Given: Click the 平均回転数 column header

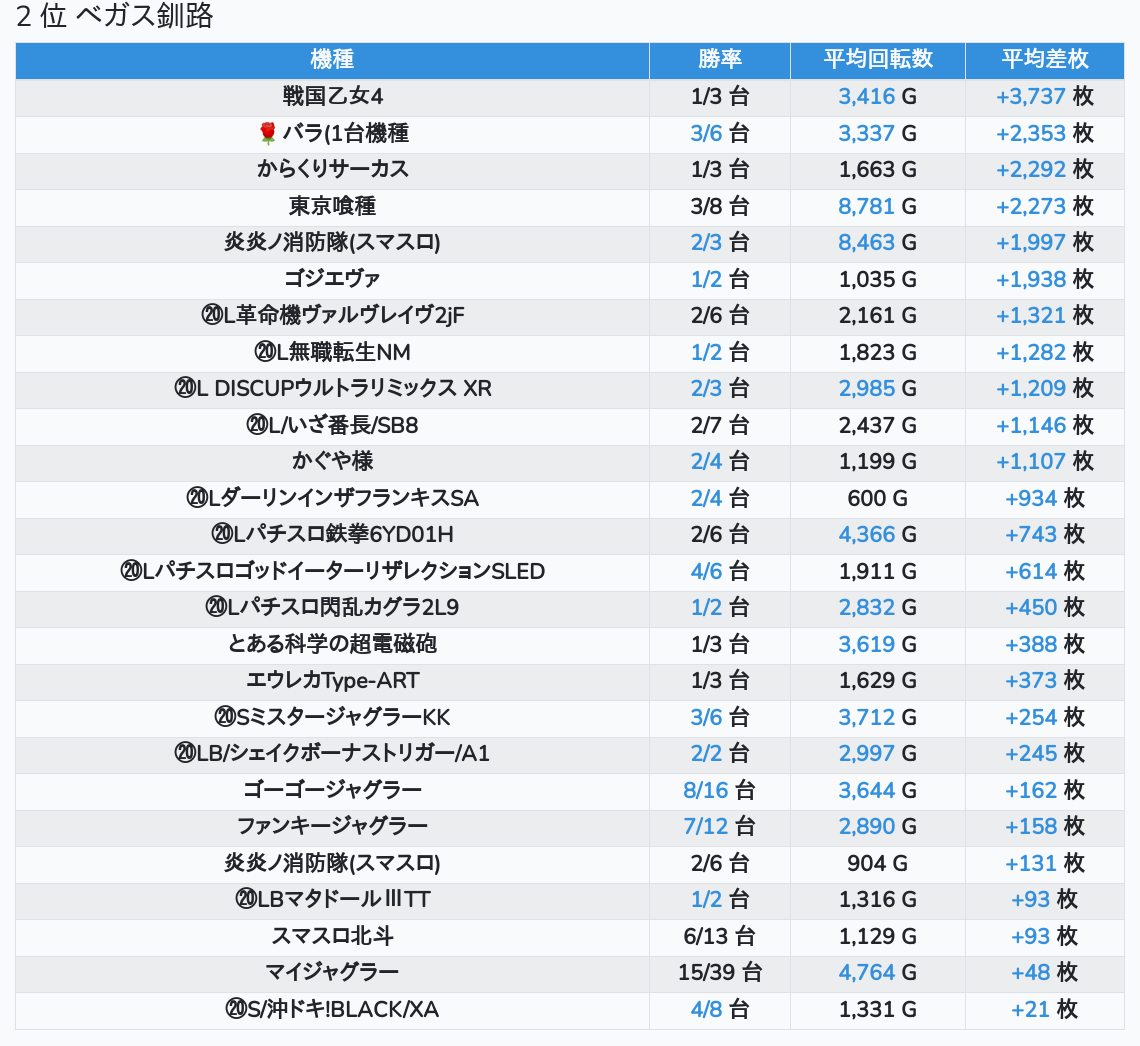Looking at the screenshot, I should coord(877,60).
